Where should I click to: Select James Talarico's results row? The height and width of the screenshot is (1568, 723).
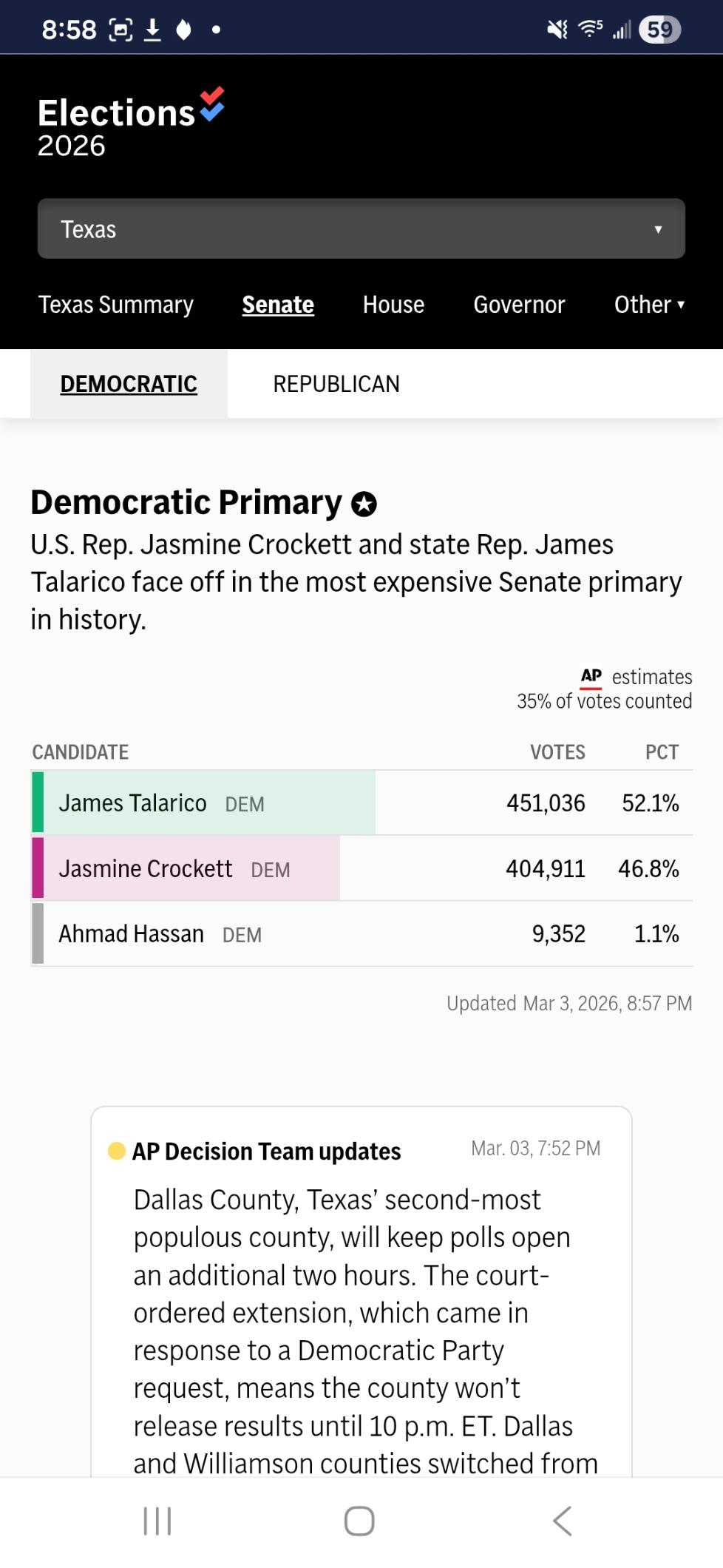tap(361, 803)
